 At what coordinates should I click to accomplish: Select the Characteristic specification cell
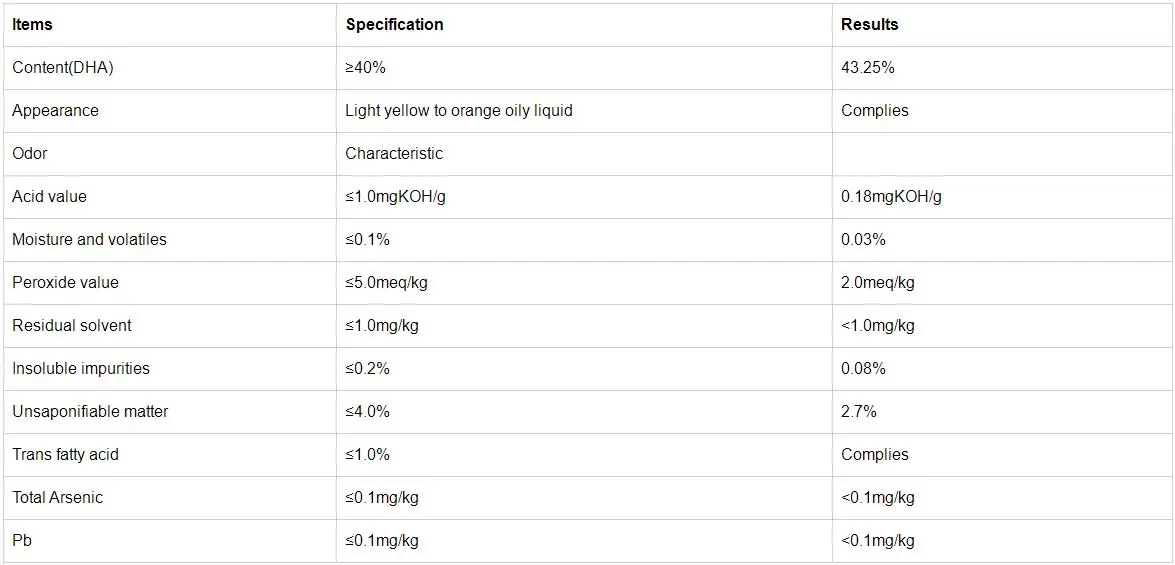393,153
